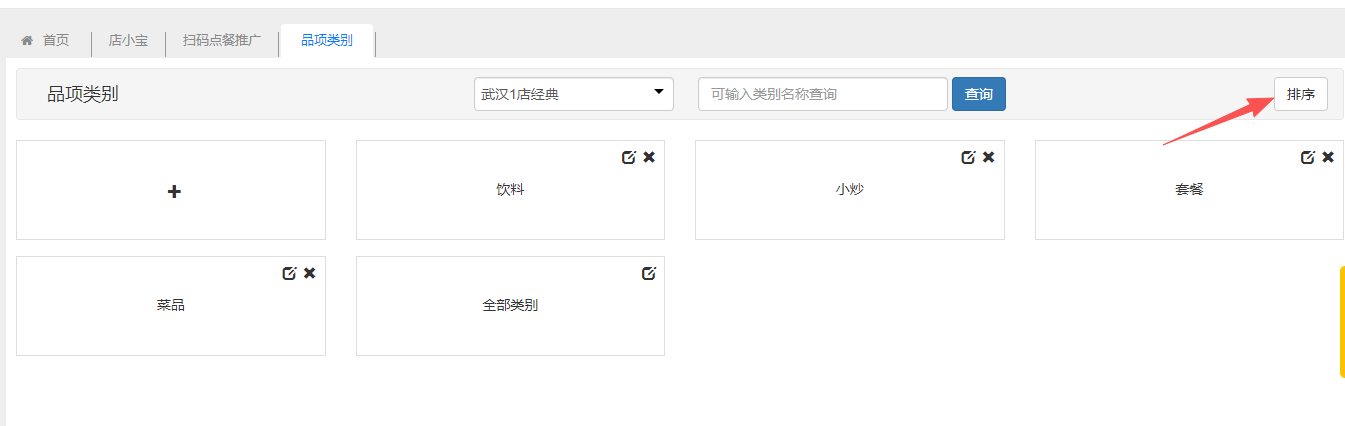Remove the 小炒 category card
1345x426 pixels.
click(x=988, y=157)
